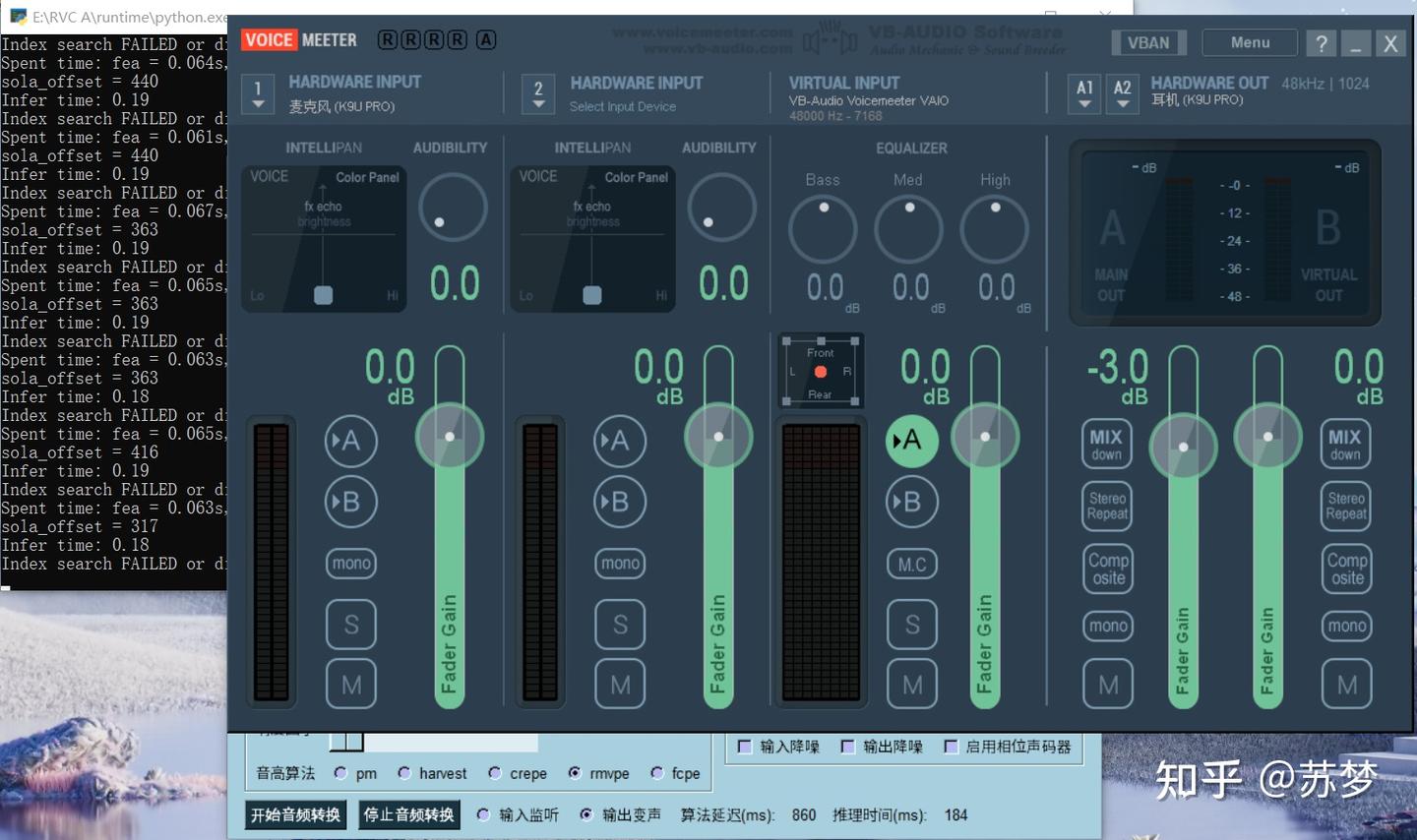This screenshot has width=1417, height=840.
Task: Enable the 输入降噪 checkbox
Action: 745,747
